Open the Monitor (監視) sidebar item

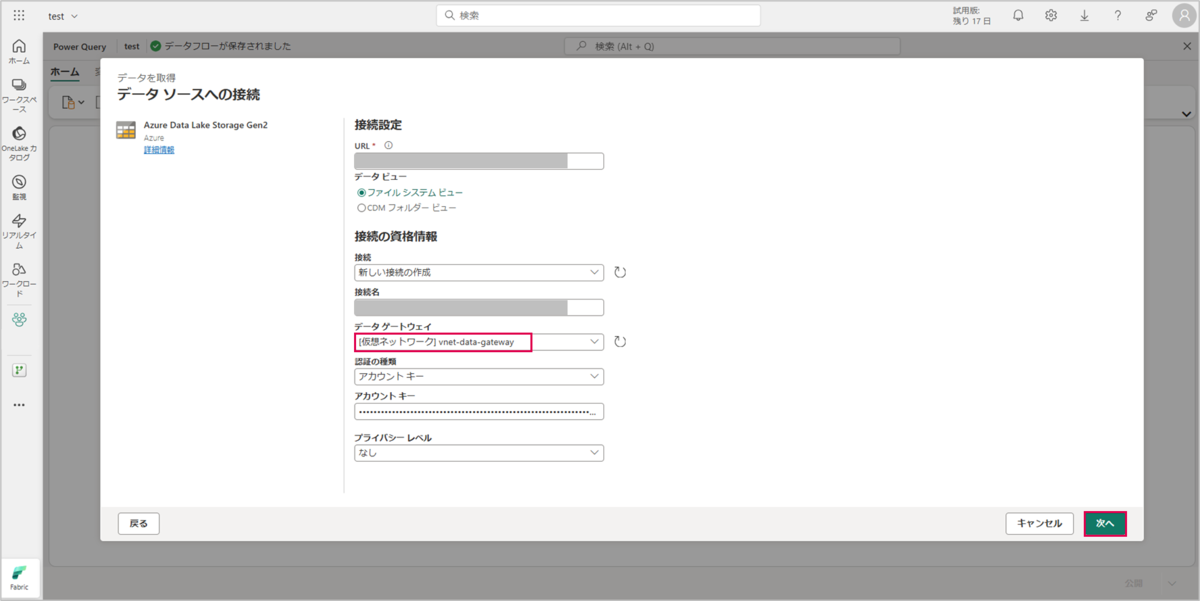[19, 188]
